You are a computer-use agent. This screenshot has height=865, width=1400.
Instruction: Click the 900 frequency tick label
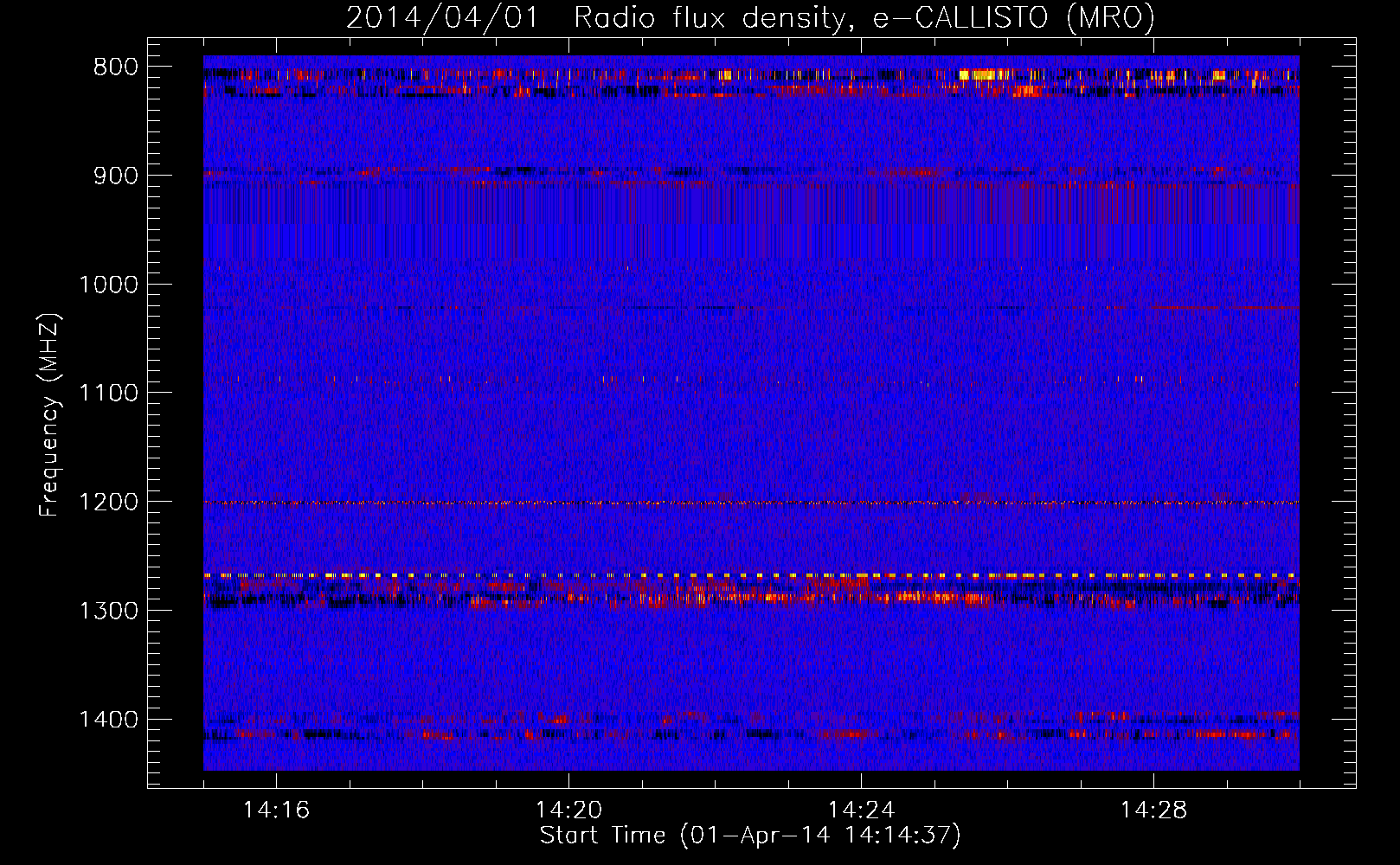116,176
